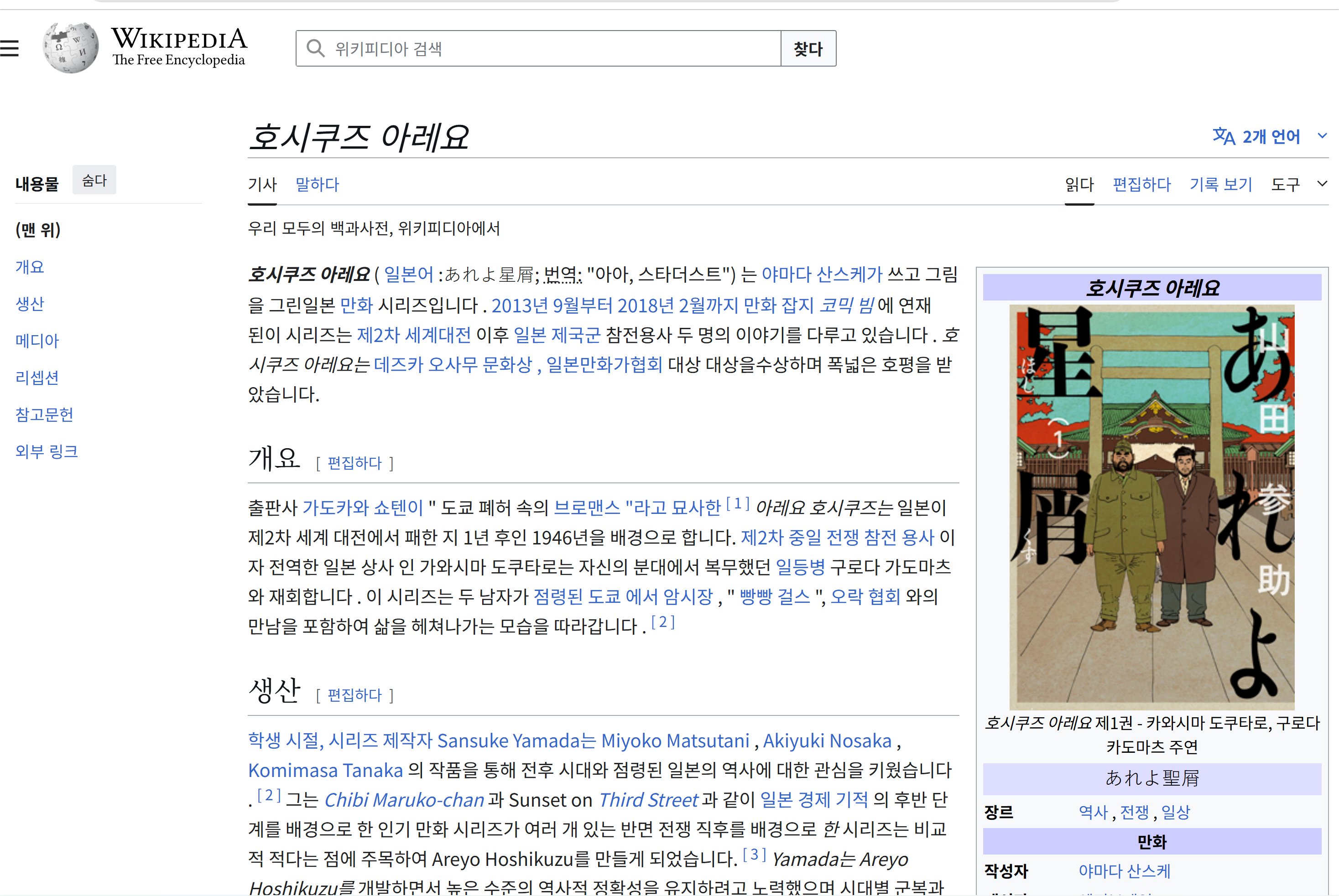Open the 코믹 빔 magazine link
Viewport: 1339px width, 896px height.
pos(846,305)
